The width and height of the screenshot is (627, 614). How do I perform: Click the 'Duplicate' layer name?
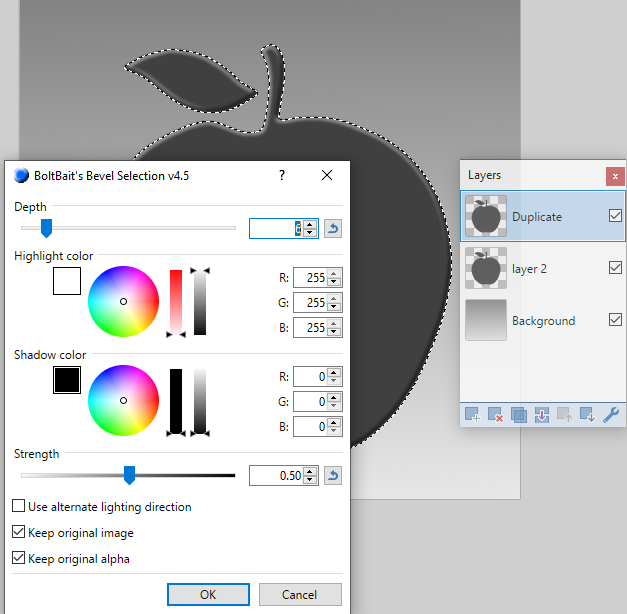(x=537, y=216)
